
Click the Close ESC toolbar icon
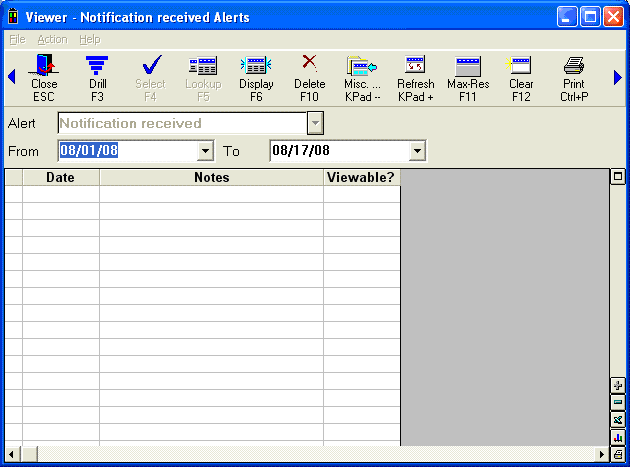pos(44,68)
